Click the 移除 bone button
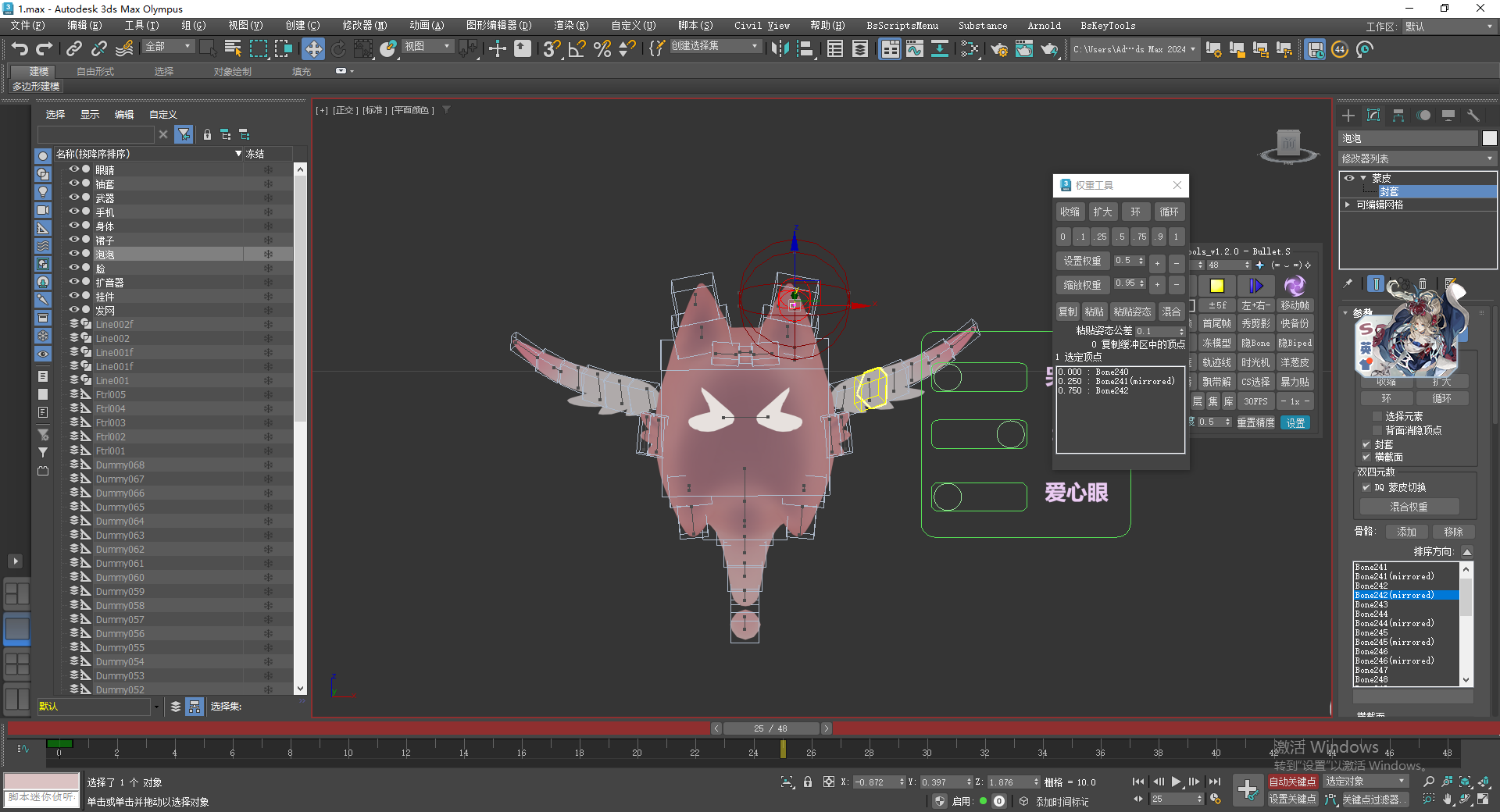Image resolution: width=1500 pixels, height=812 pixels. coord(1453,532)
